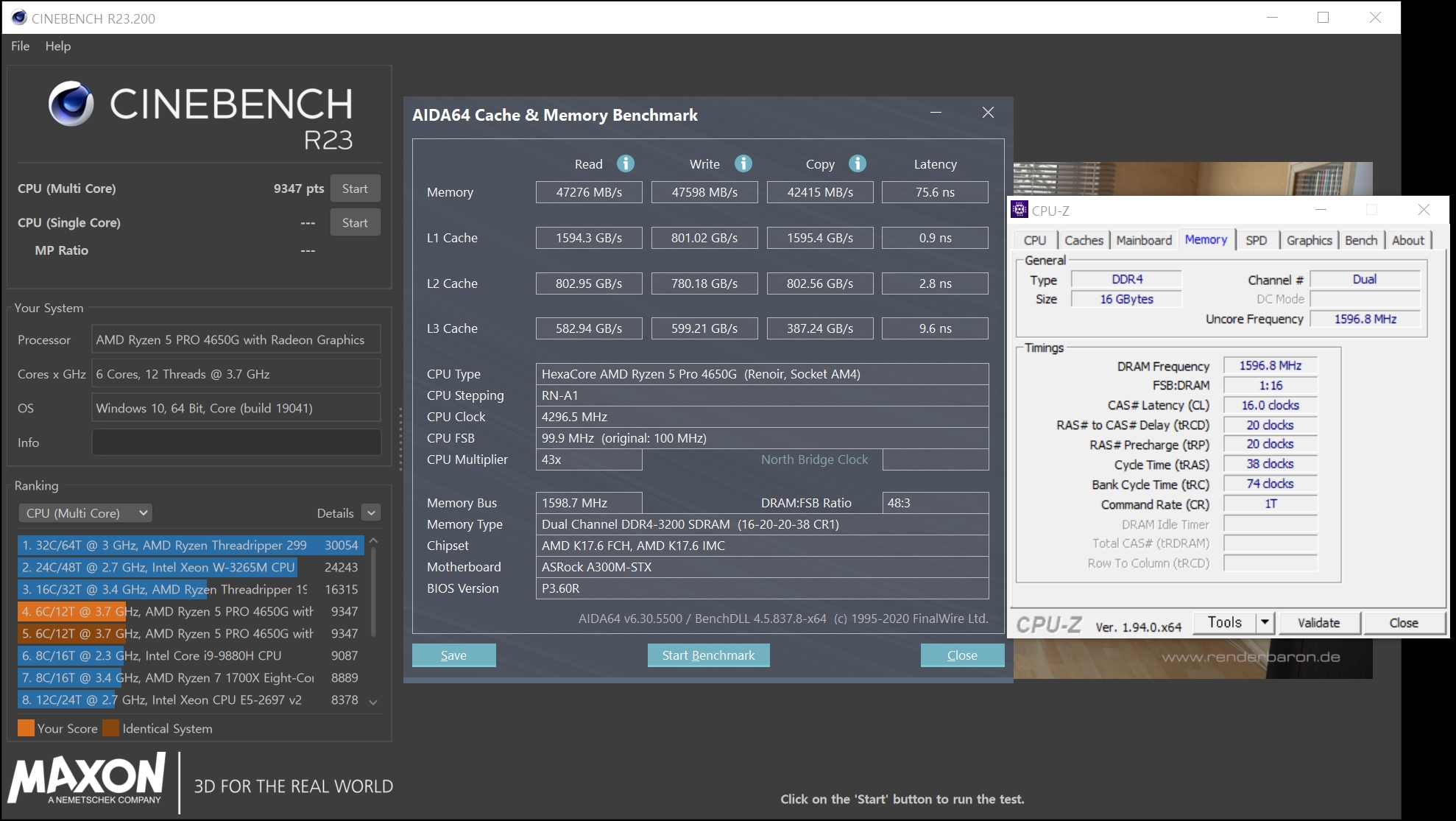Expand the ranking Details chevron

click(372, 513)
